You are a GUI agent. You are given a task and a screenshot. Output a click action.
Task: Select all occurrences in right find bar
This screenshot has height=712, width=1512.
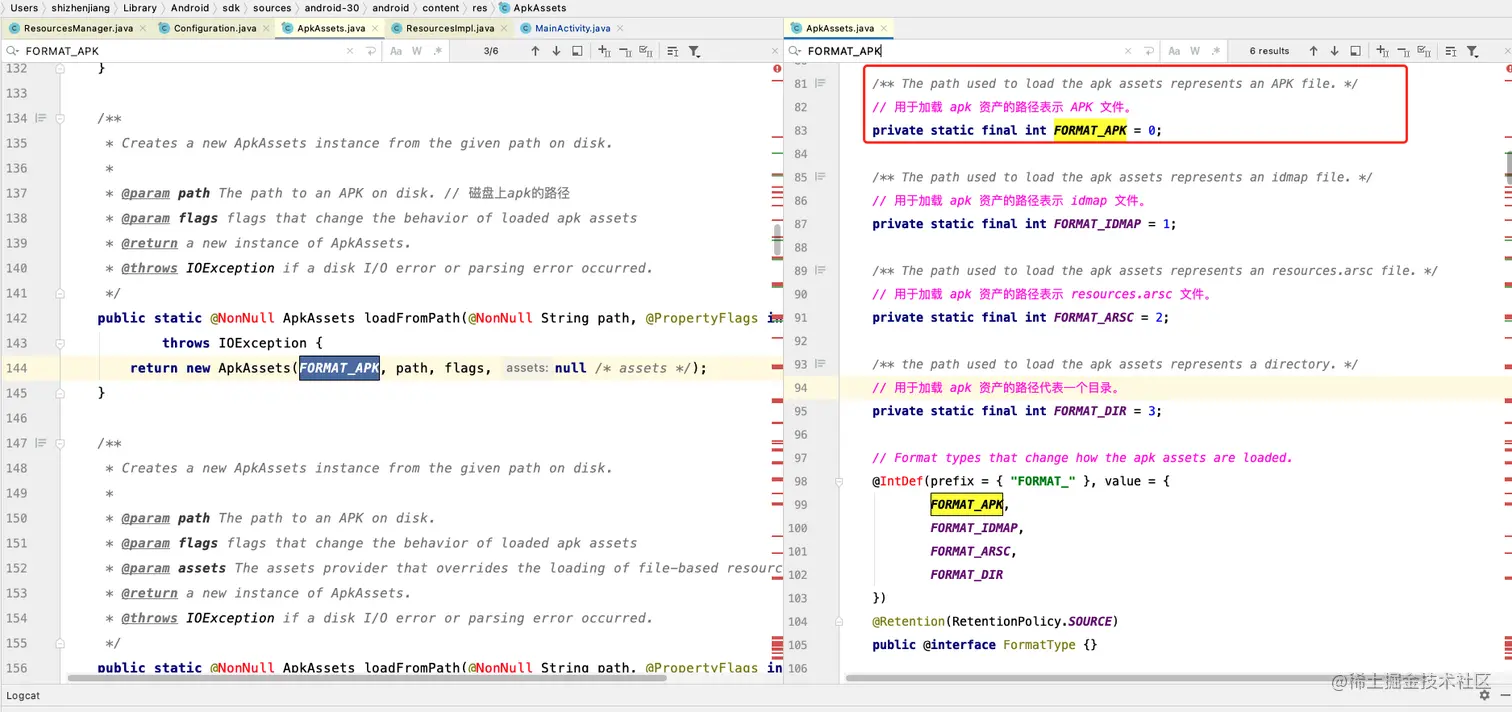pos(1424,51)
